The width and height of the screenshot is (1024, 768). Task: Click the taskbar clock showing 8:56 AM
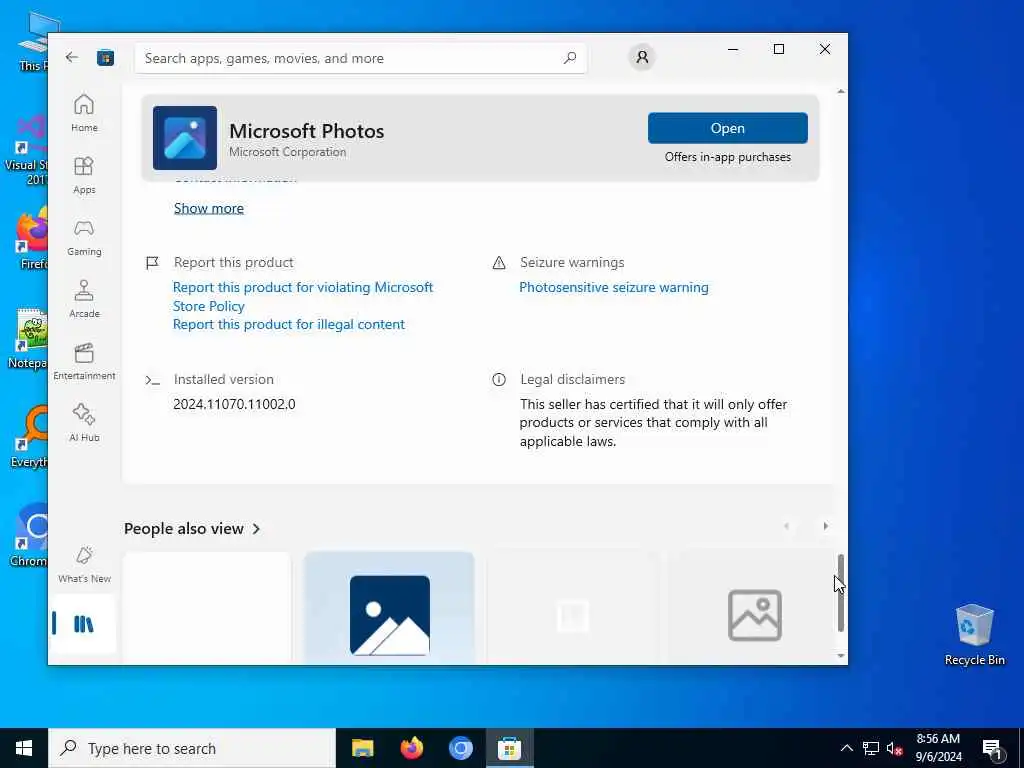click(x=938, y=748)
